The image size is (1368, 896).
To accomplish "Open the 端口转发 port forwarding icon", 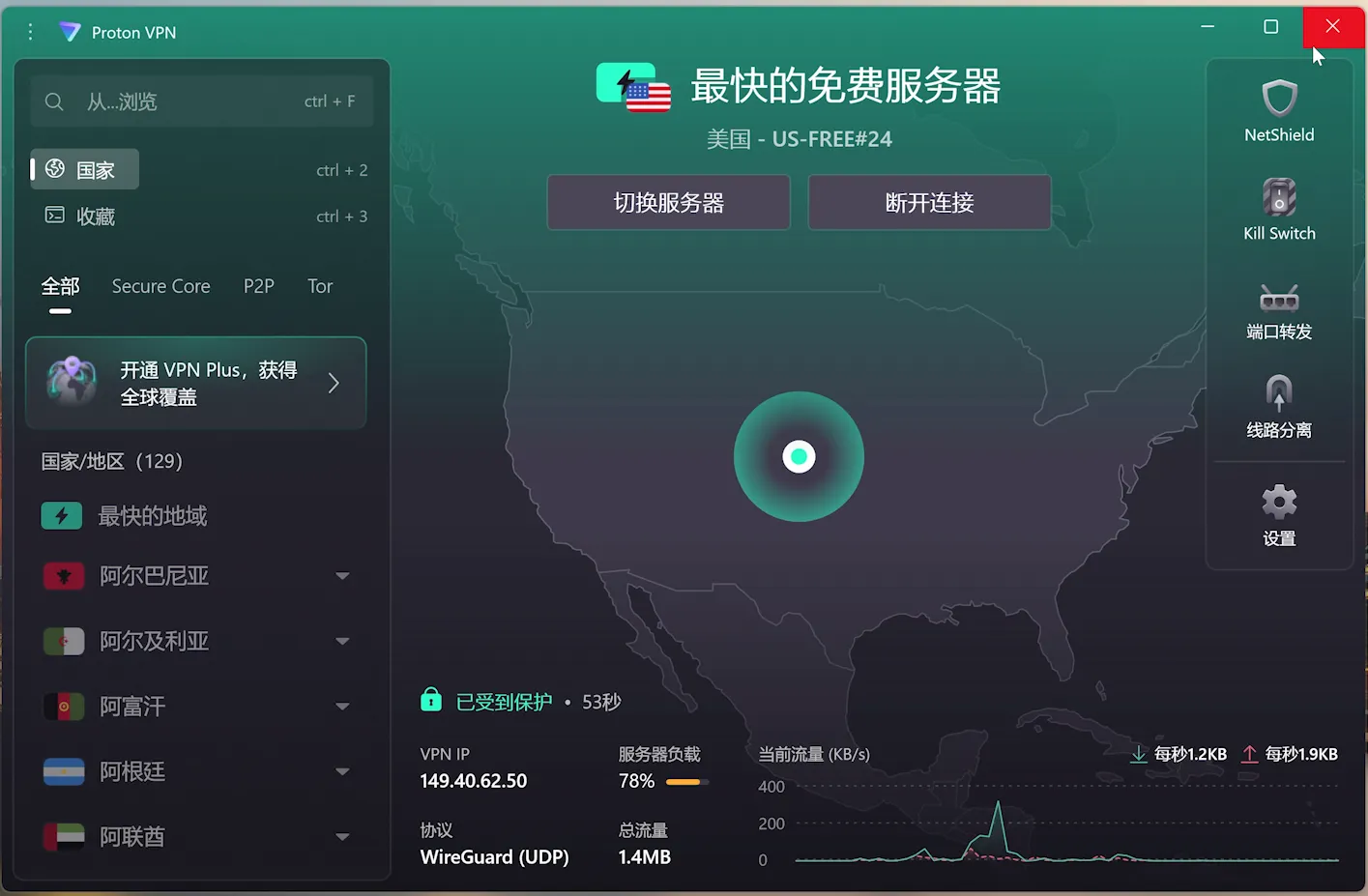I will pyautogui.click(x=1279, y=297).
